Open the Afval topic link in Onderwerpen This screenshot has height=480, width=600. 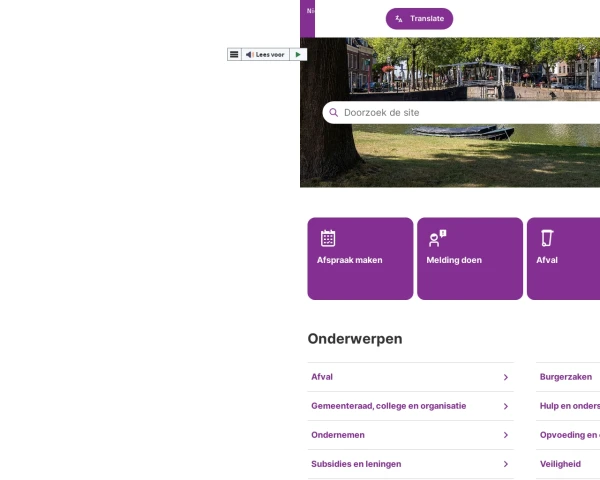click(323, 377)
